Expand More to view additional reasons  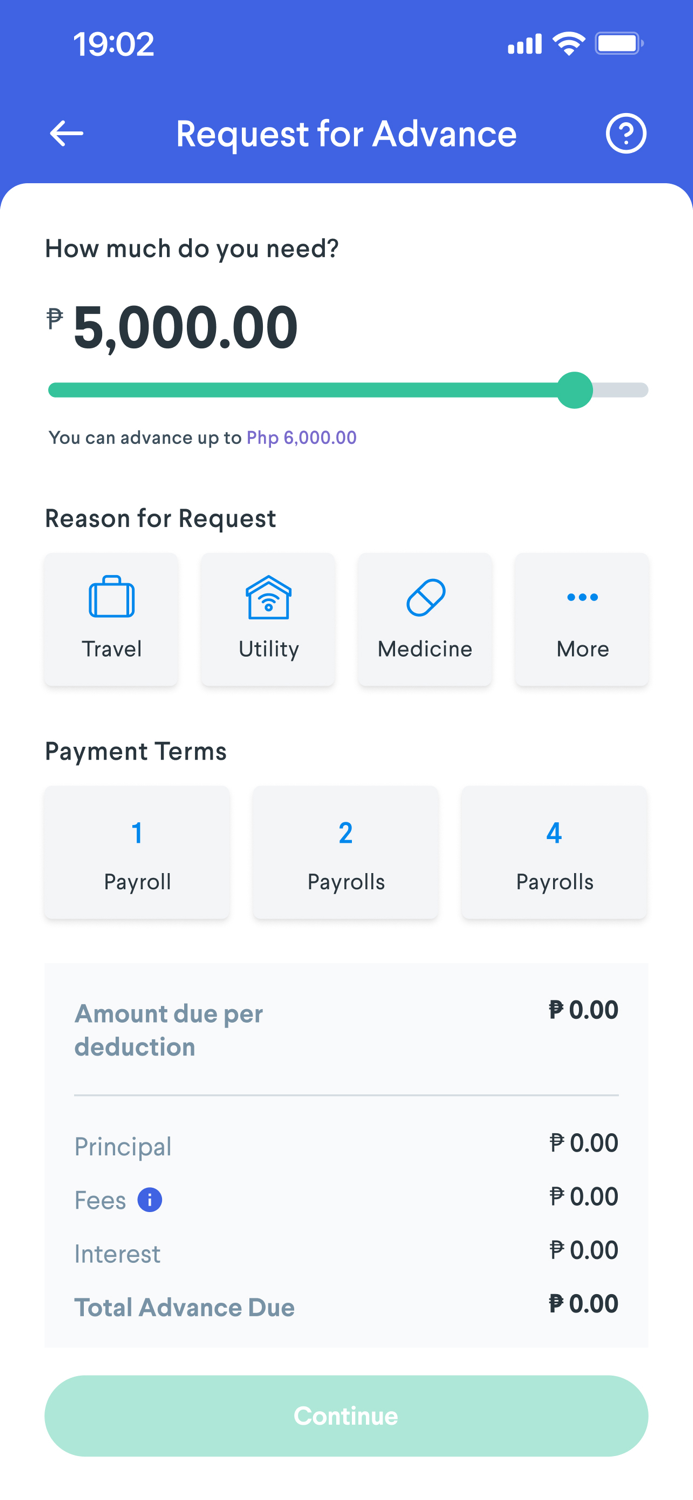[581, 619]
